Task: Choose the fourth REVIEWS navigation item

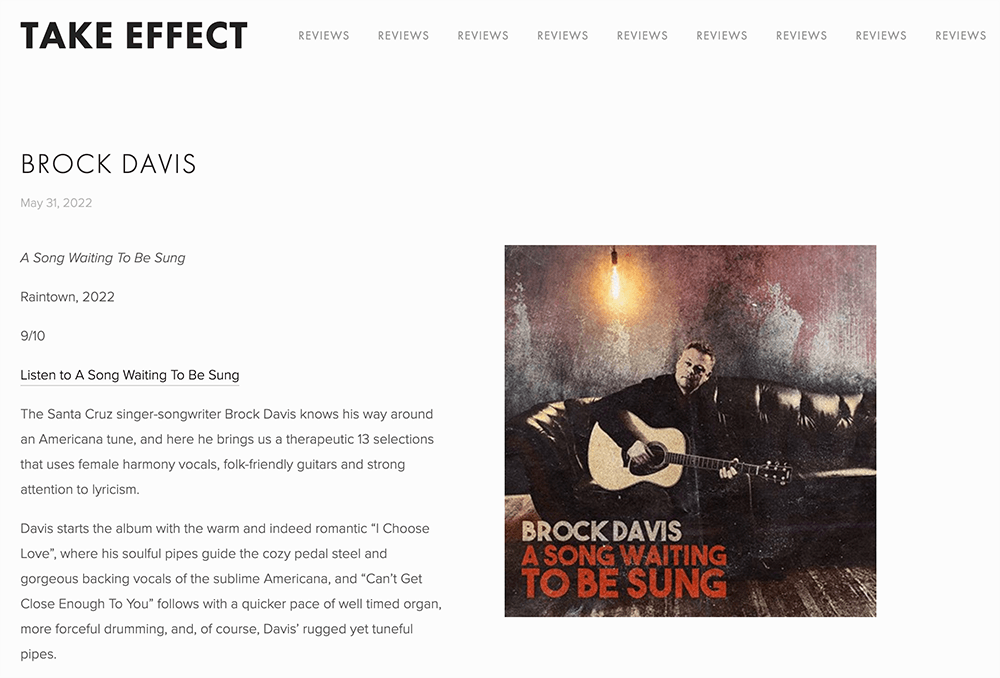Action: (x=562, y=36)
